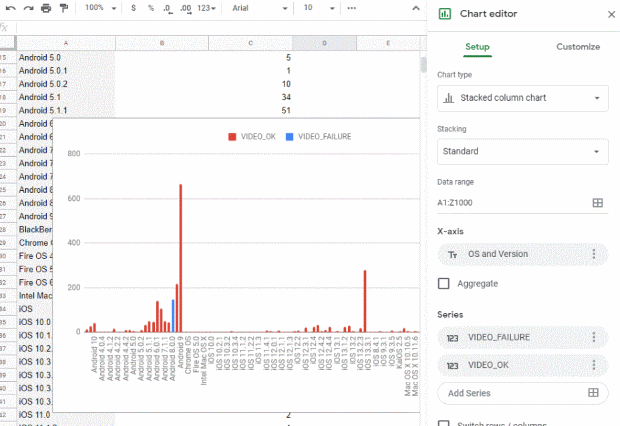Select the Paint format icon
Image resolution: width=620 pixels, height=426 pixels.
point(63,8)
